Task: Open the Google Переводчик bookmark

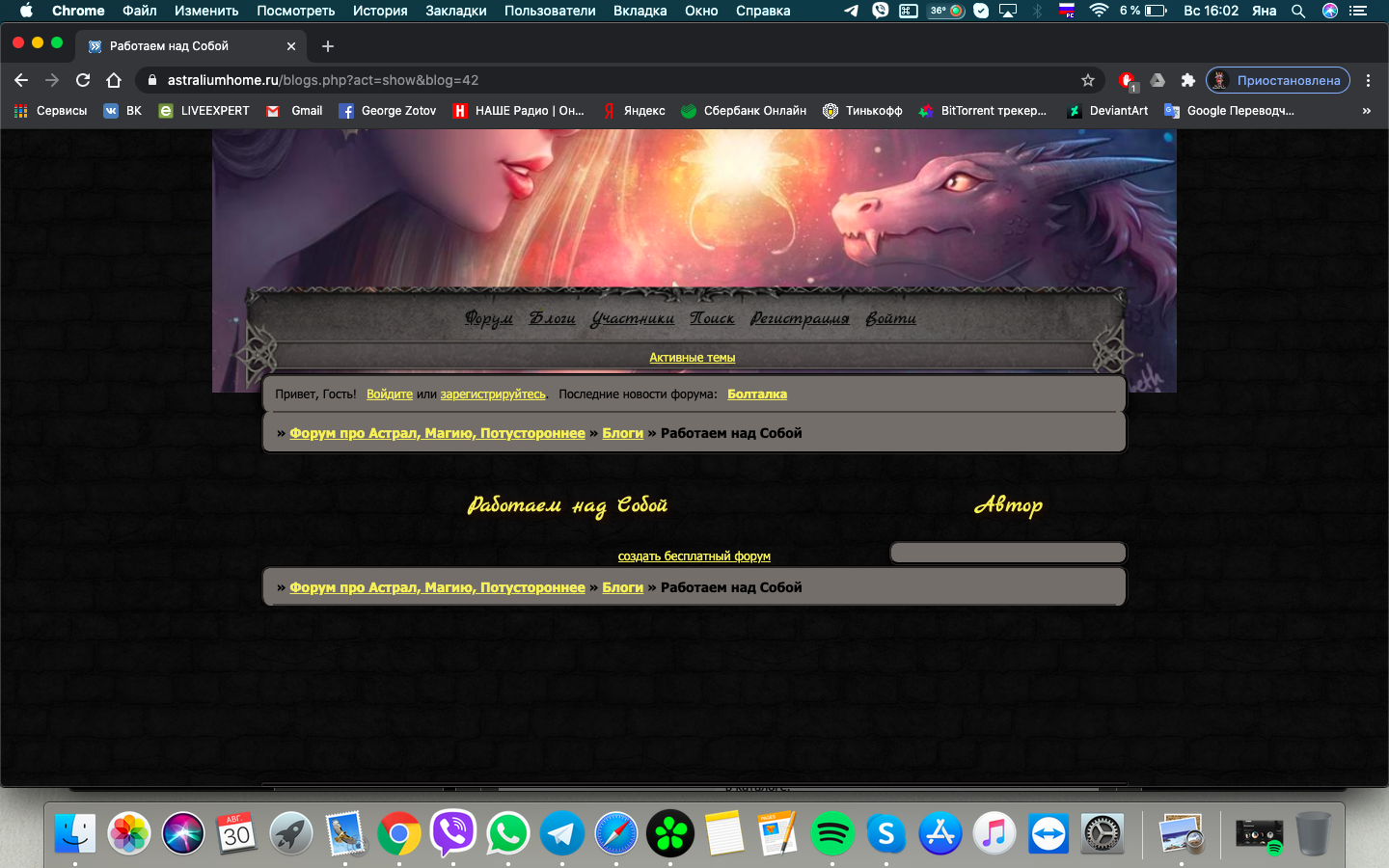Action: point(1230,111)
